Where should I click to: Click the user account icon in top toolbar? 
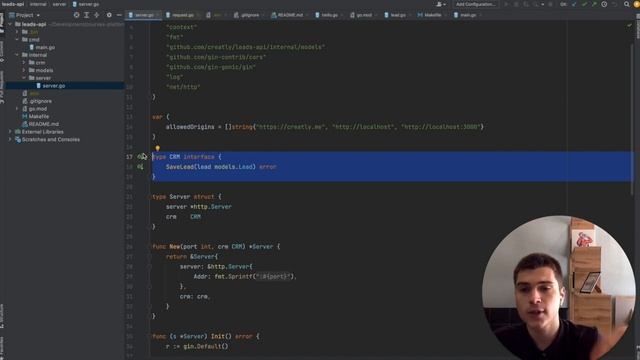click(440, 4)
